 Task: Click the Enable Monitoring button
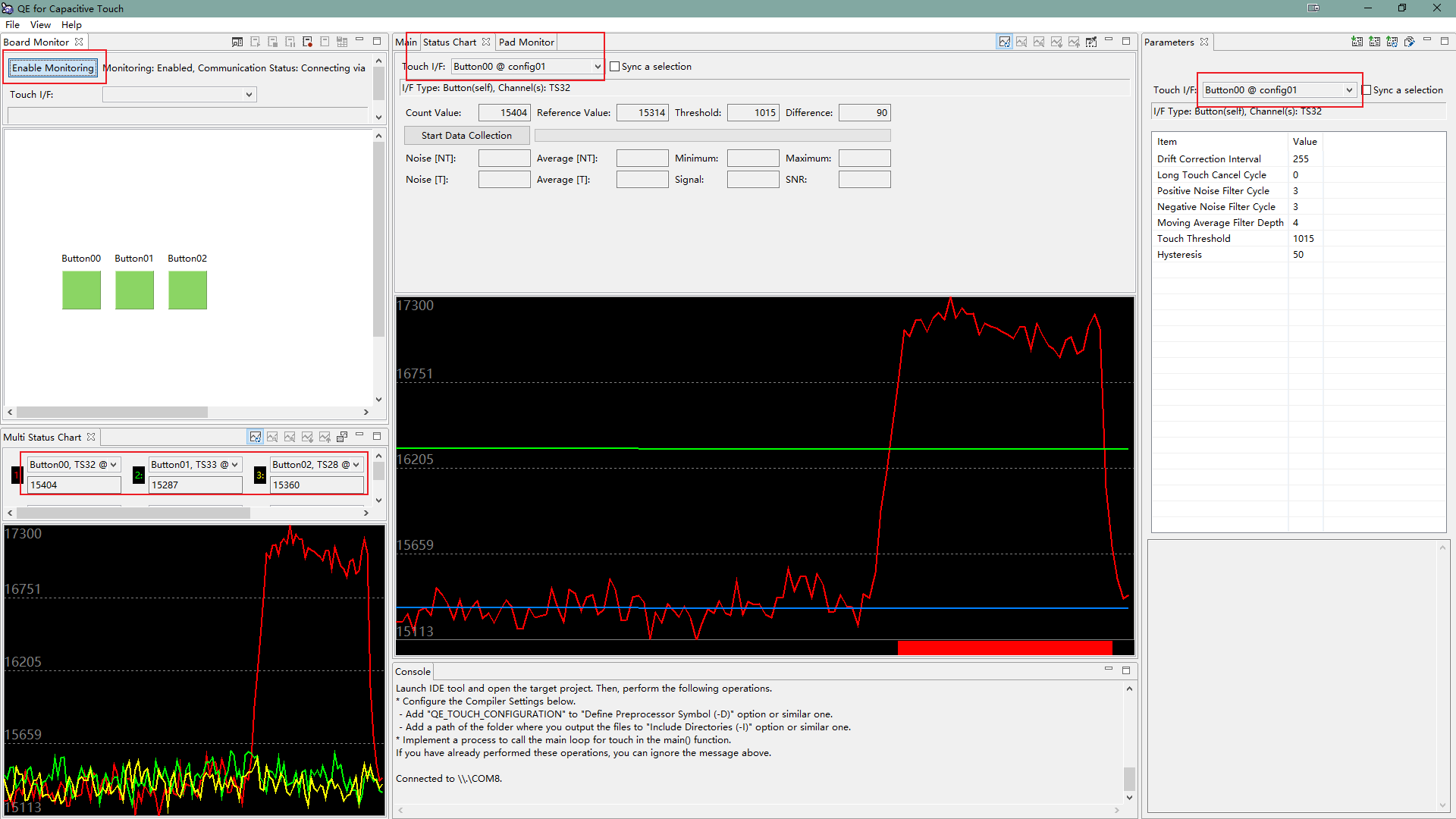tap(52, 67)
